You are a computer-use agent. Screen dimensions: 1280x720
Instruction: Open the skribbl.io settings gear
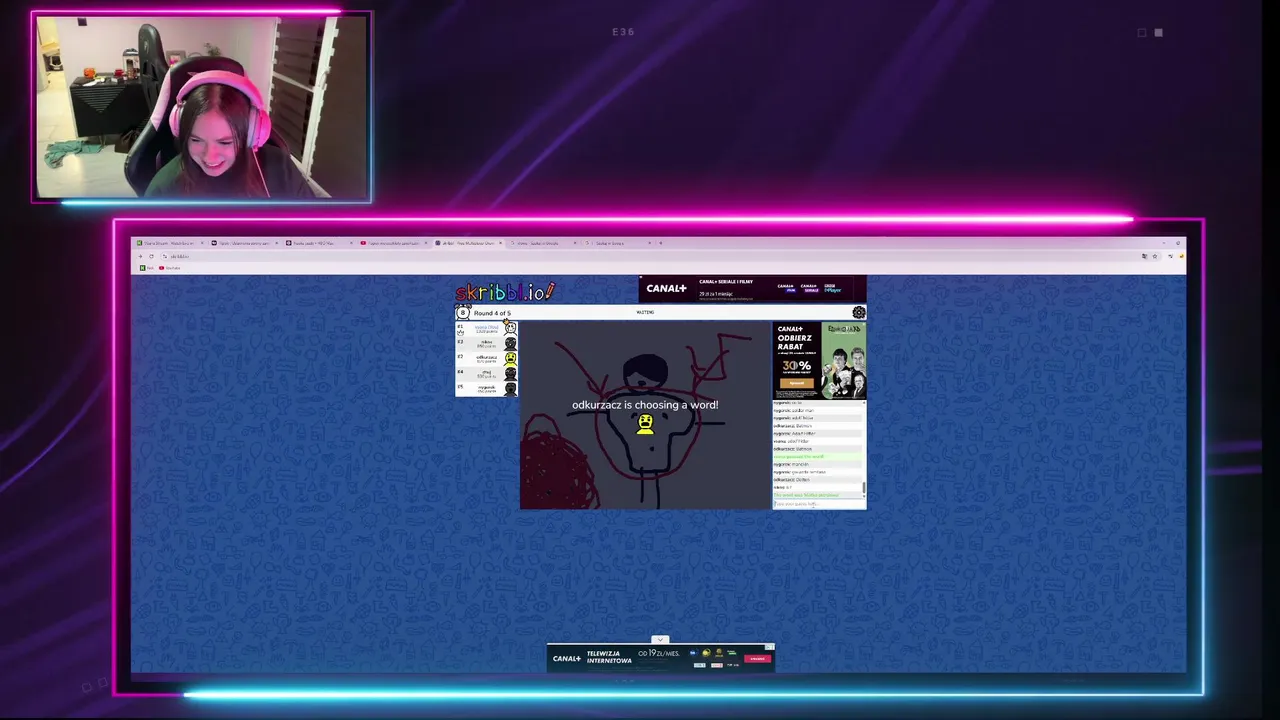pyautogui.click(x=859, y=313)
